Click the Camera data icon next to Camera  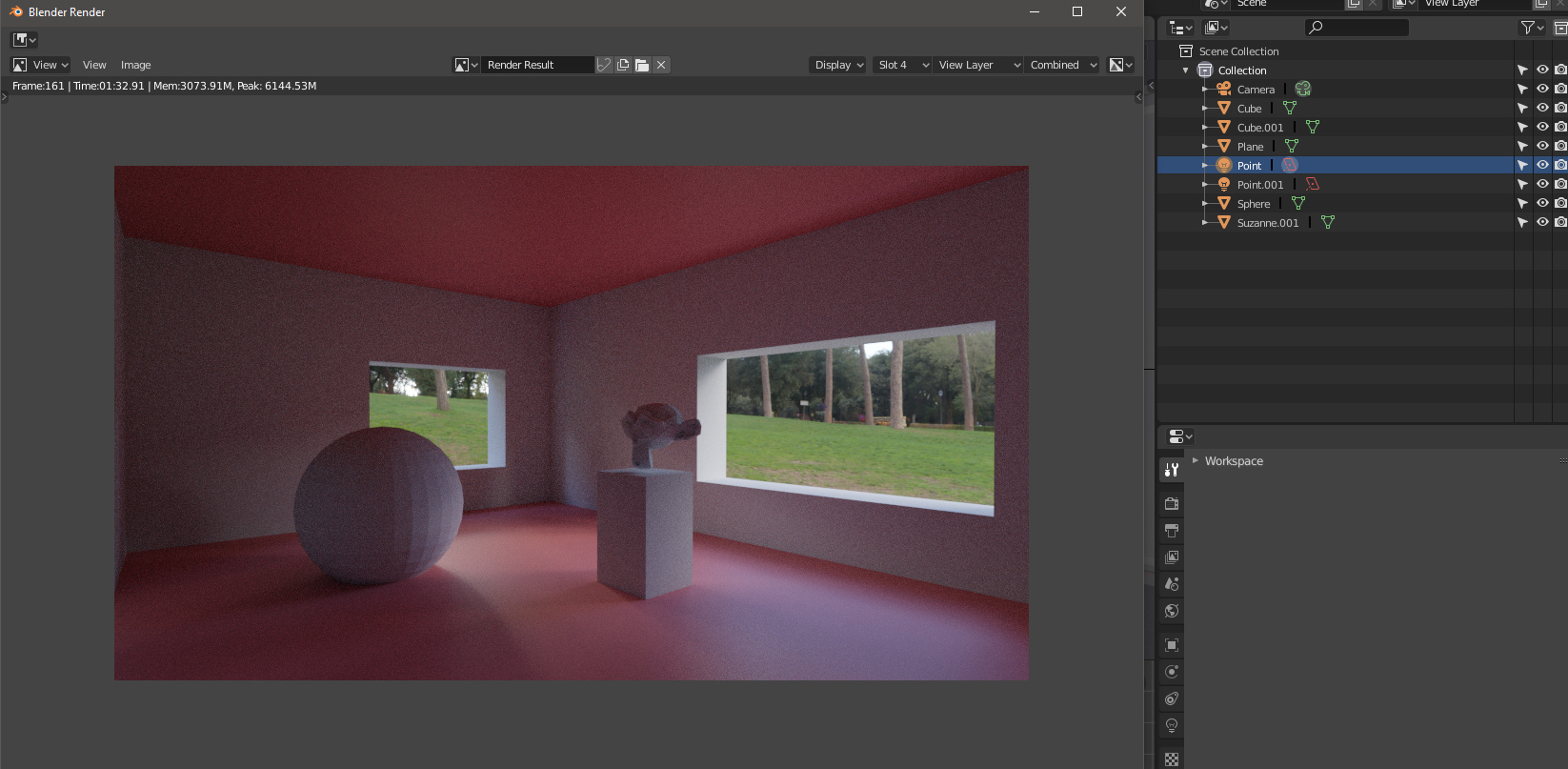point(1303,89)
